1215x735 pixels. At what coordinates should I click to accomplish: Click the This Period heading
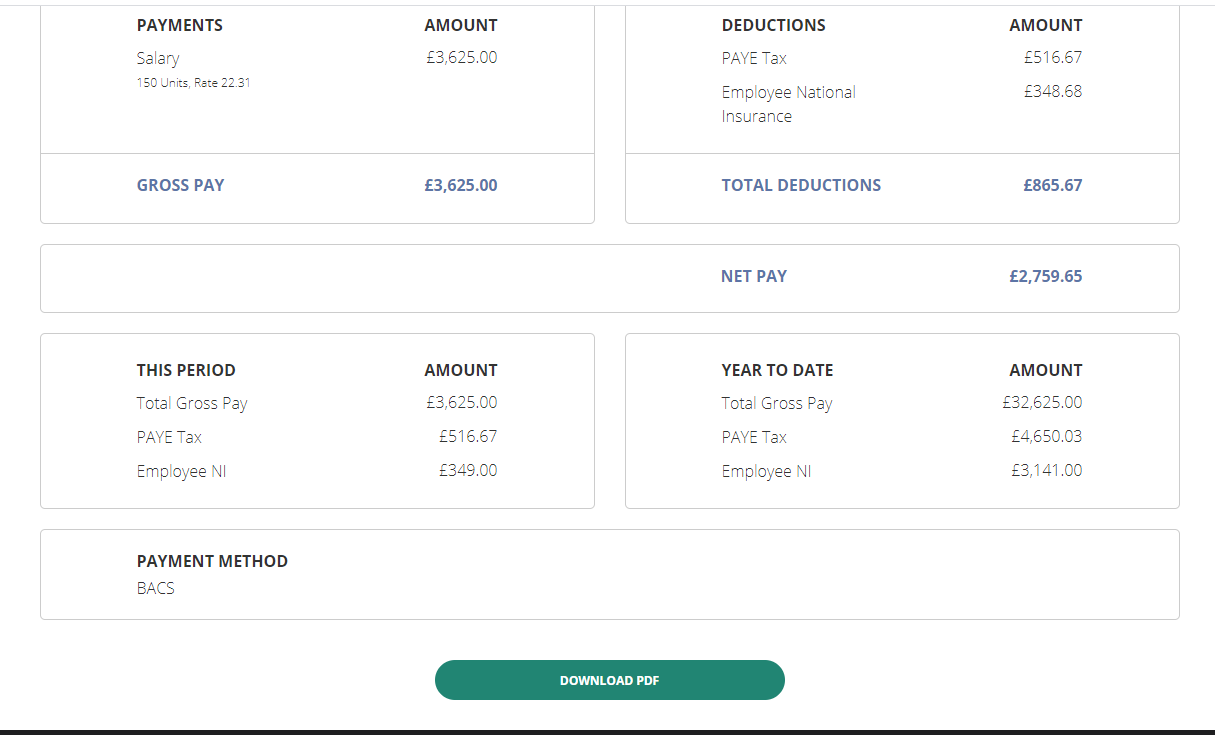186,370
